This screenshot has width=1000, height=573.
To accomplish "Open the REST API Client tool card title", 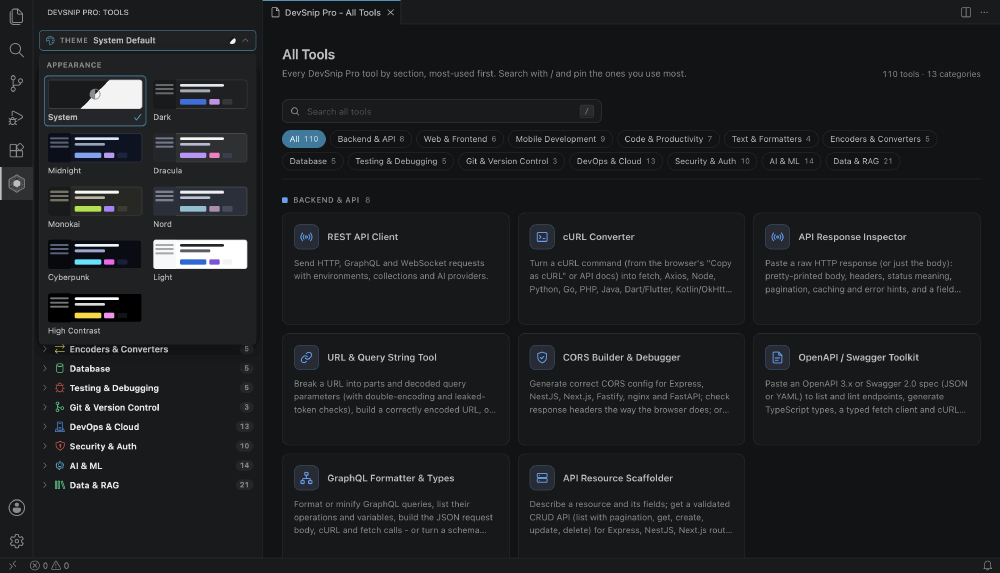I will tap(362, 237).
